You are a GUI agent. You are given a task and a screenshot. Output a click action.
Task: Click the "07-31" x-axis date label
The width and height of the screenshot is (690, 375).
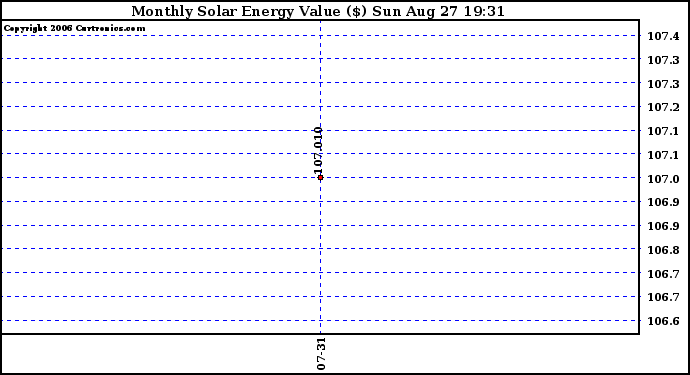tap(321, 353)
